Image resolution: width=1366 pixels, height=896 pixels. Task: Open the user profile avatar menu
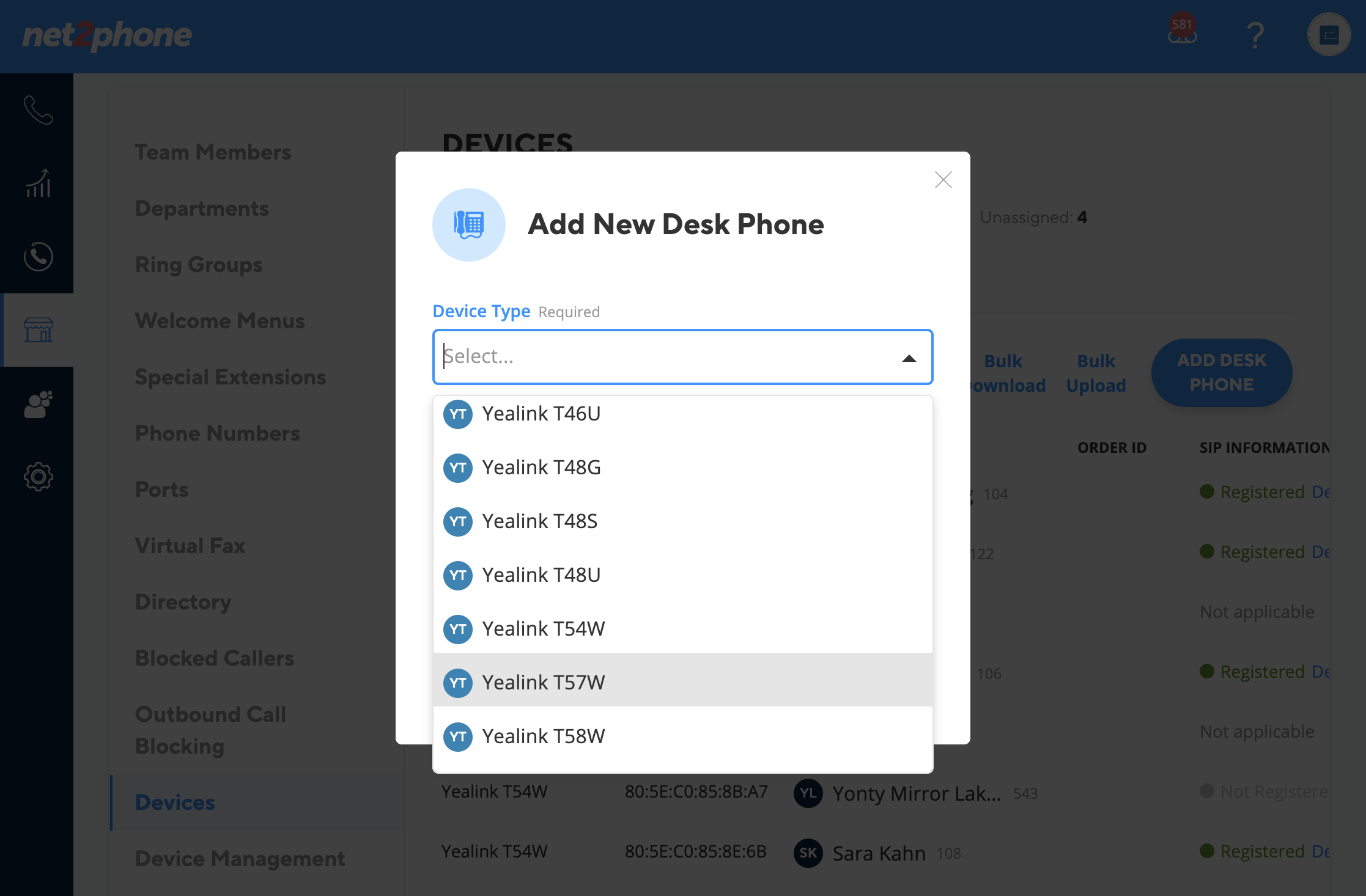(1329, 35)
